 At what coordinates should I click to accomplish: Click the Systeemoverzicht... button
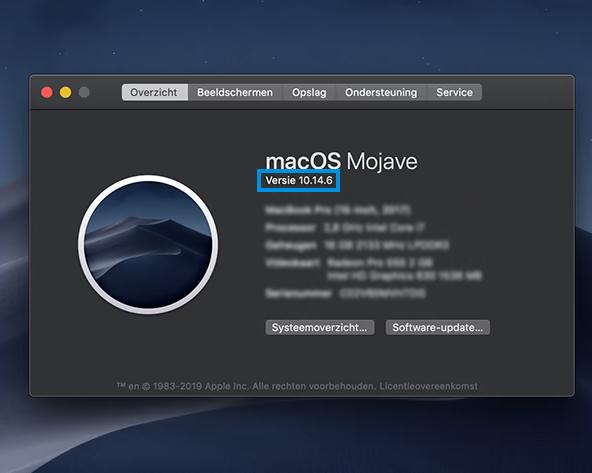320,327
